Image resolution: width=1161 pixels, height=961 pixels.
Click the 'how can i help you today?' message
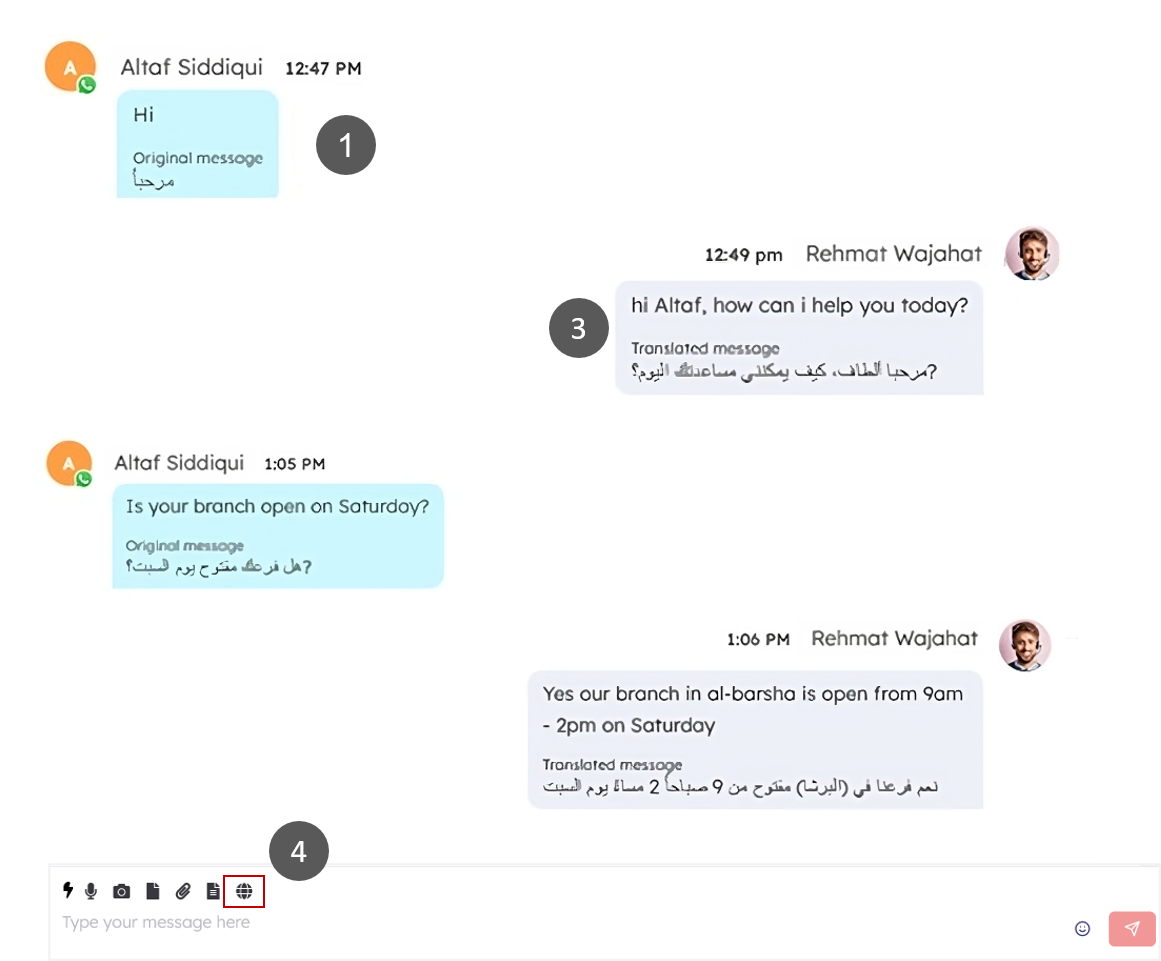pos(799,338)
